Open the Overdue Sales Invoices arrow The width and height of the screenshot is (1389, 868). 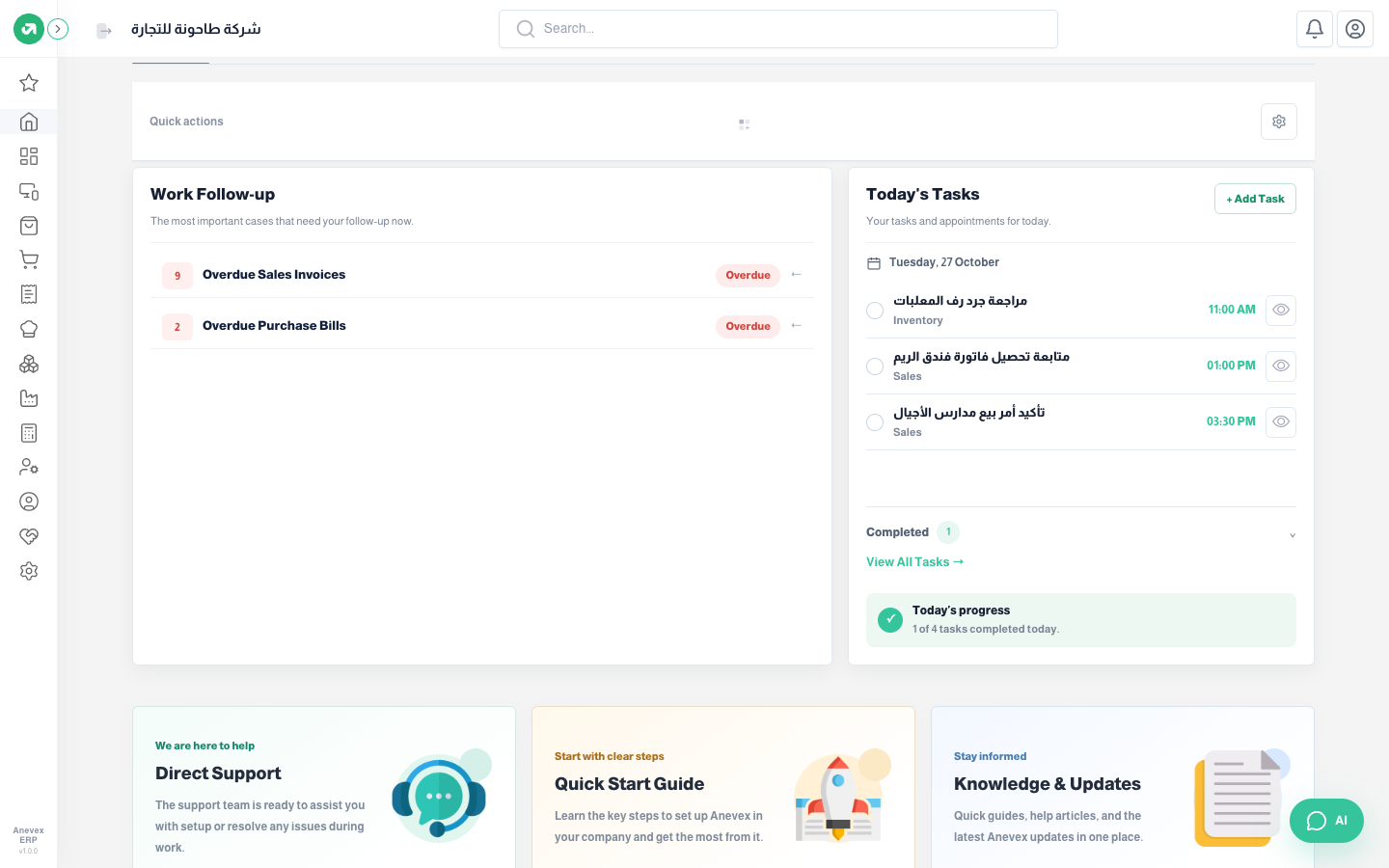click(797, 275)
